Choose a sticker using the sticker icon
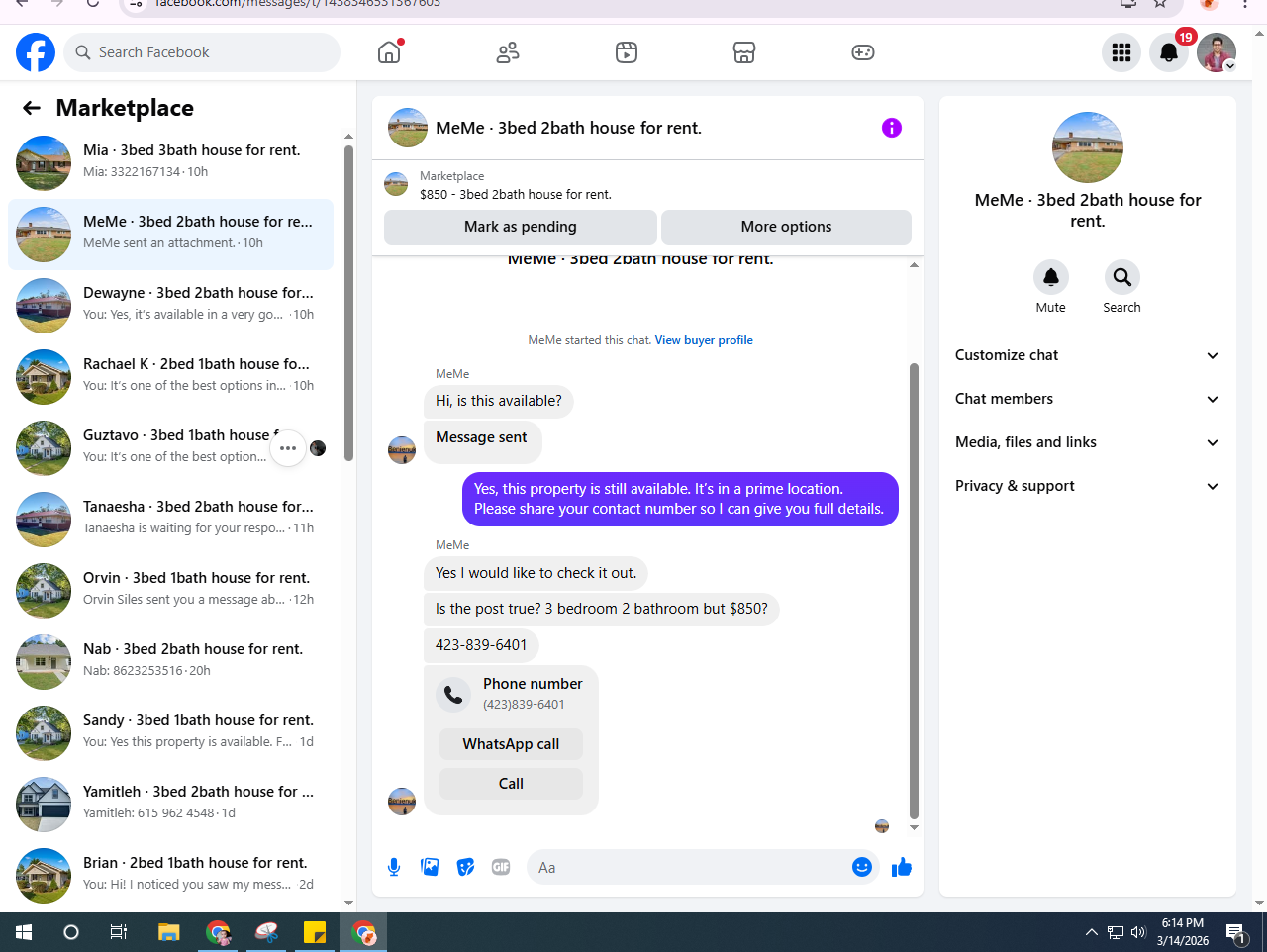The height and width of the screenshot is (952, 1267). point(465,868)
